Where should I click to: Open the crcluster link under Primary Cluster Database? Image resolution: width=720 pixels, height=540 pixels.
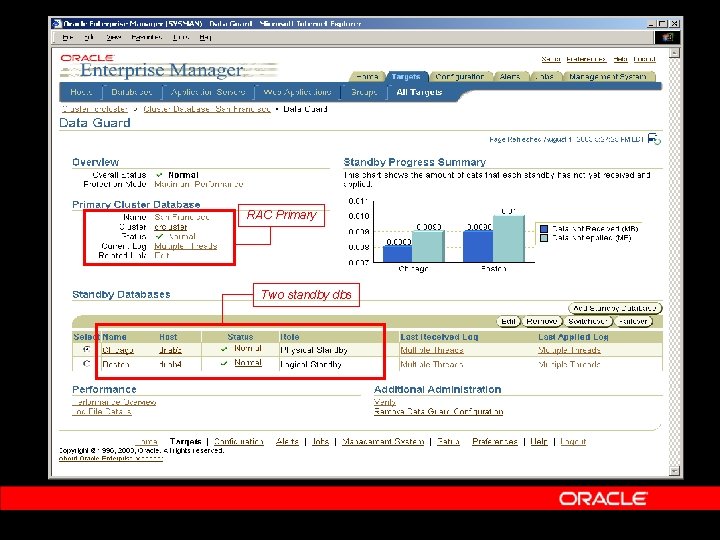(171, 227)
